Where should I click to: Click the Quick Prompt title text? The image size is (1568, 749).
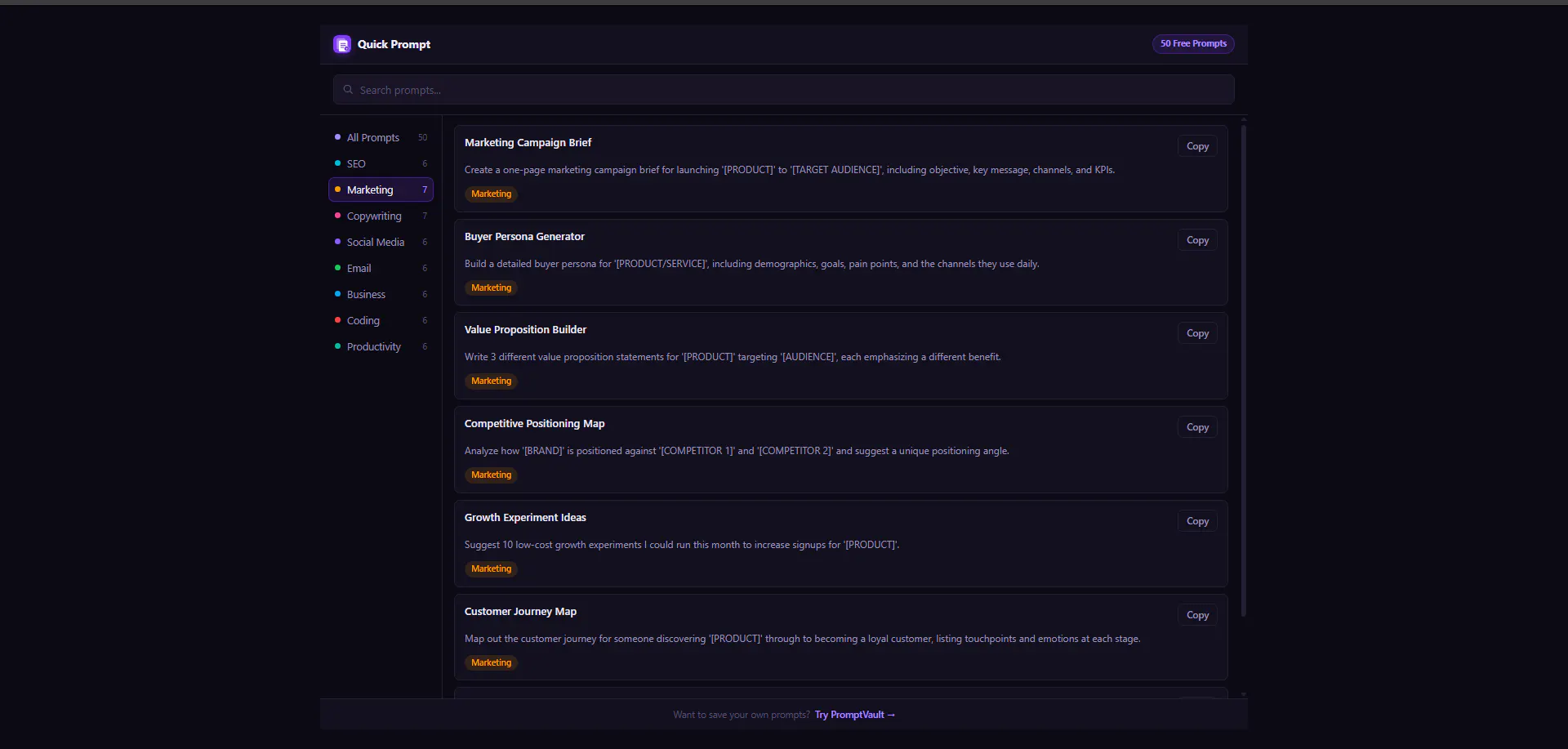[x=394, y=44]
